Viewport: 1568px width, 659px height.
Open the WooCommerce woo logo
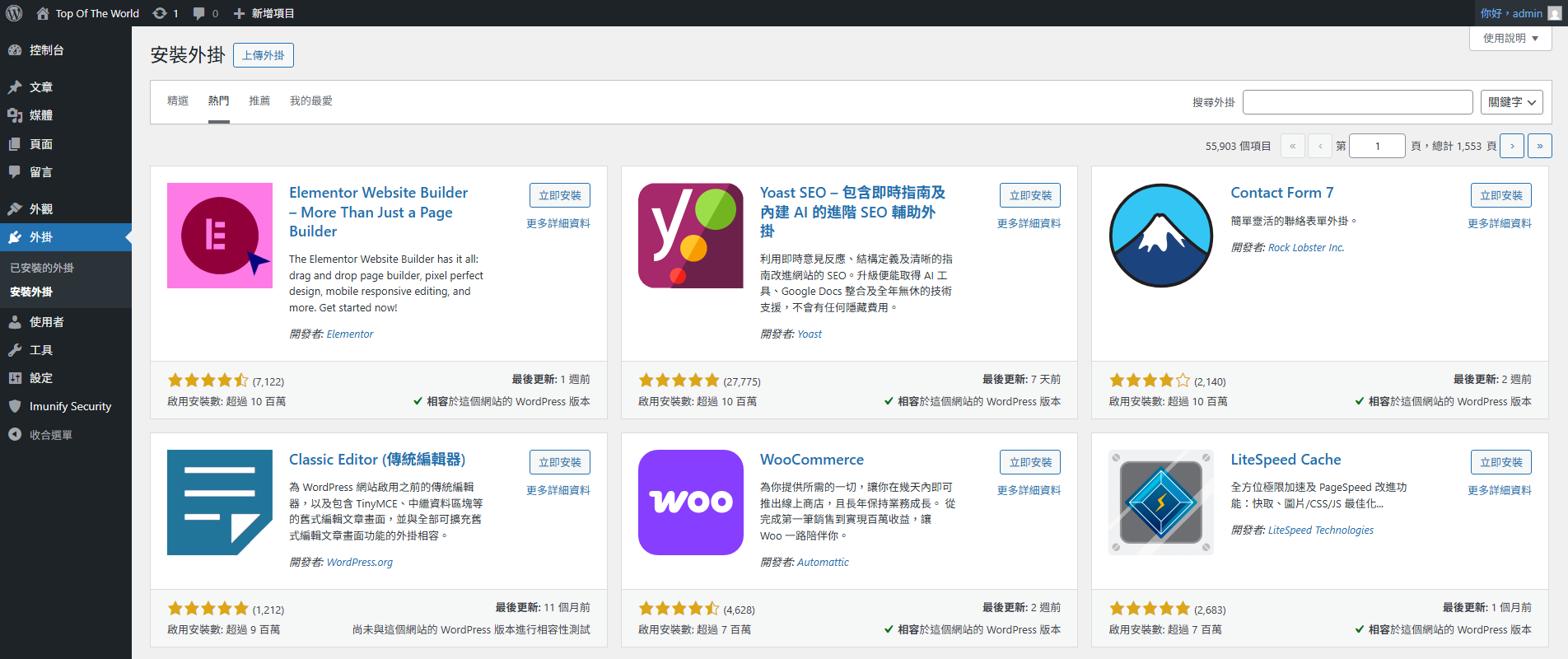(691, 502)
